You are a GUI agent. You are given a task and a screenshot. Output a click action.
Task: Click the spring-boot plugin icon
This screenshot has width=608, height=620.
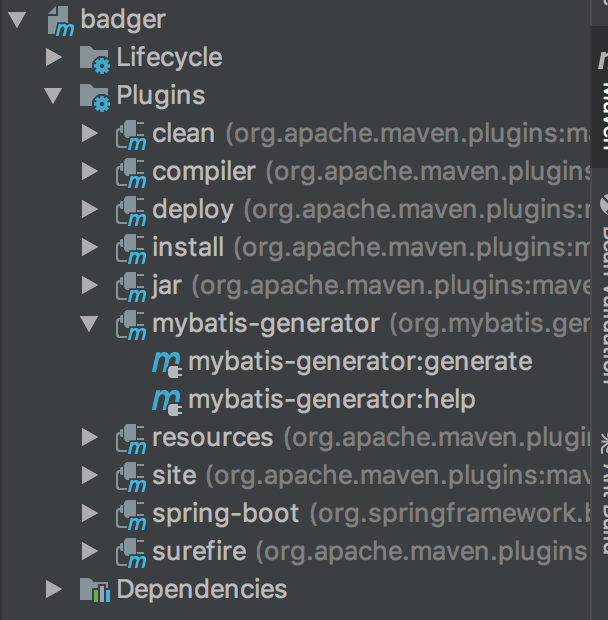pos(130,514)
